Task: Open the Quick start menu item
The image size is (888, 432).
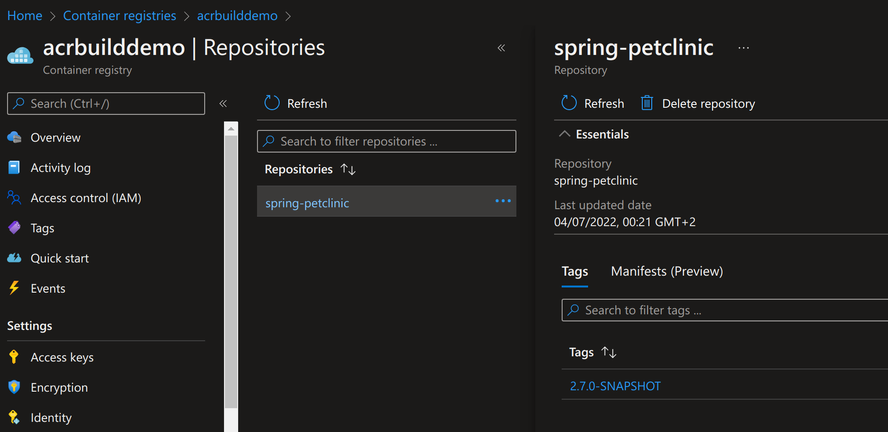Action: pyautogui.click(x=59, y=258)
